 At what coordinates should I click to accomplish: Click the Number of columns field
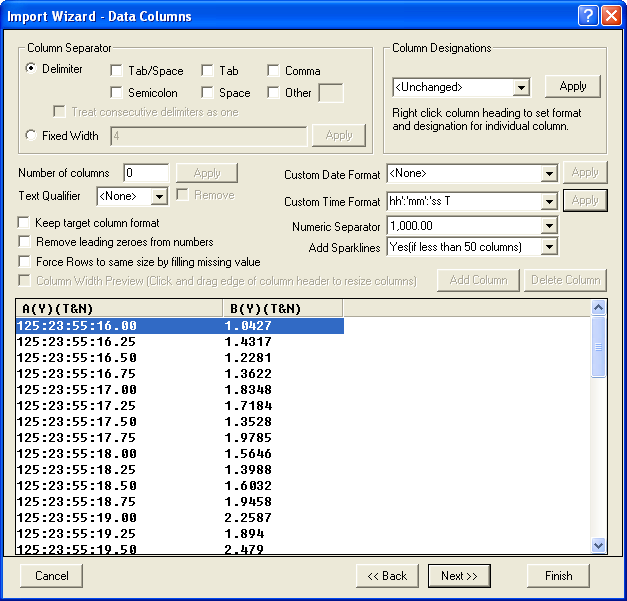coord(146,173)
